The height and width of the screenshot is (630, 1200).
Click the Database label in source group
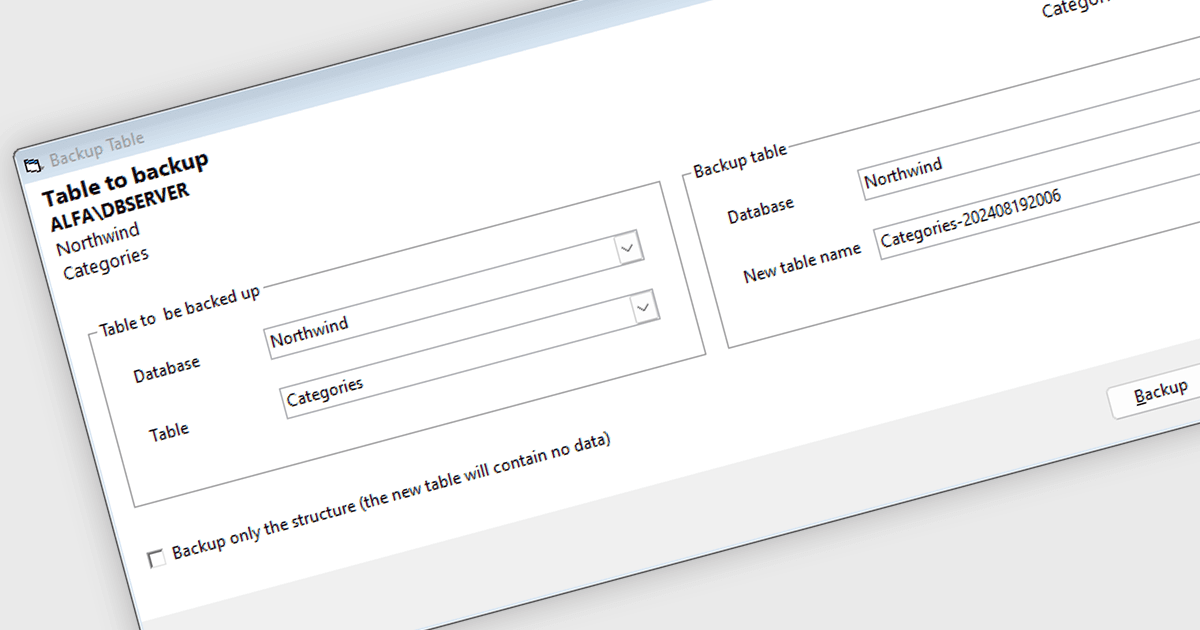coord(166,368)
